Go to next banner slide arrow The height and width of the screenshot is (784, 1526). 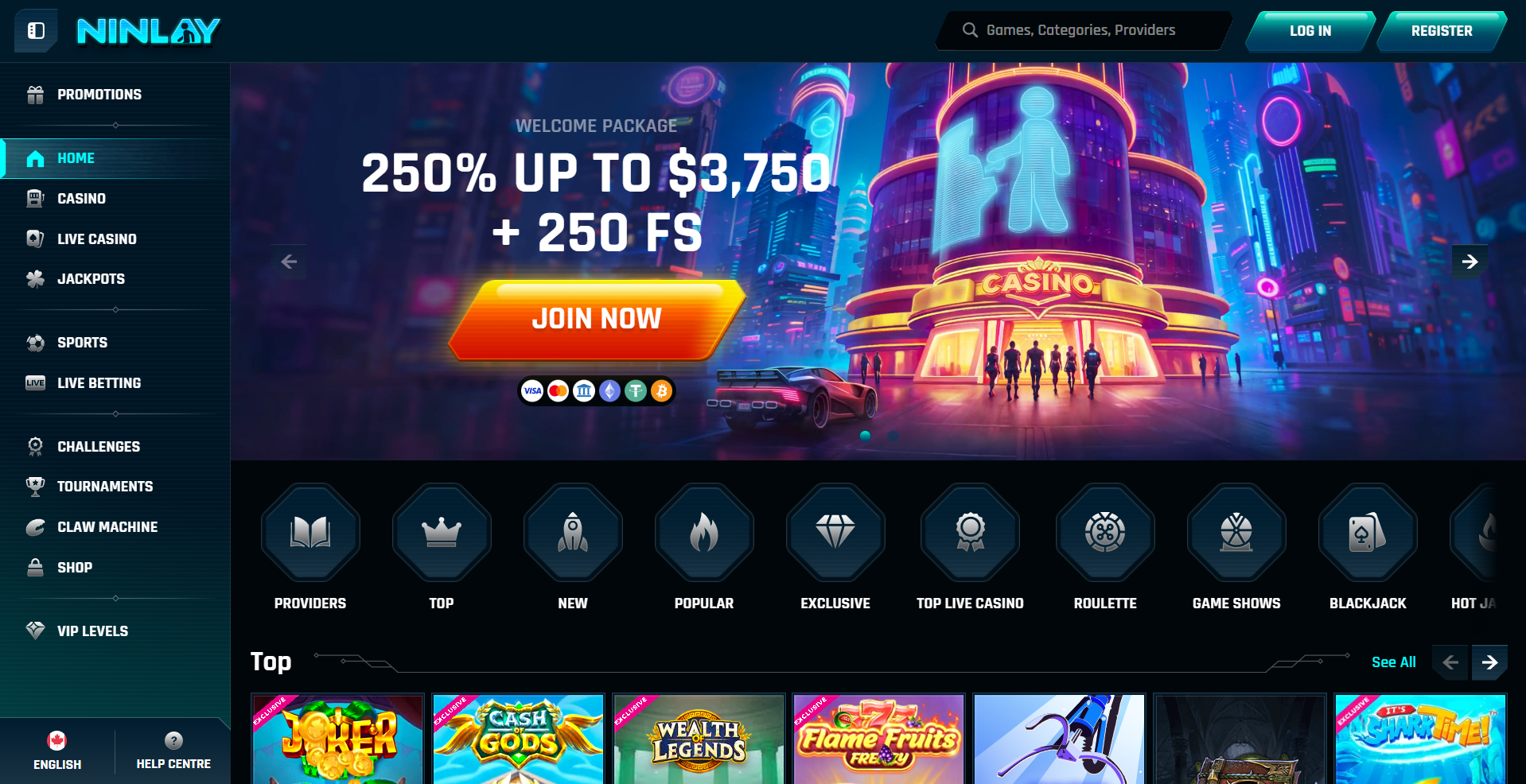[x=1470, y=262]
